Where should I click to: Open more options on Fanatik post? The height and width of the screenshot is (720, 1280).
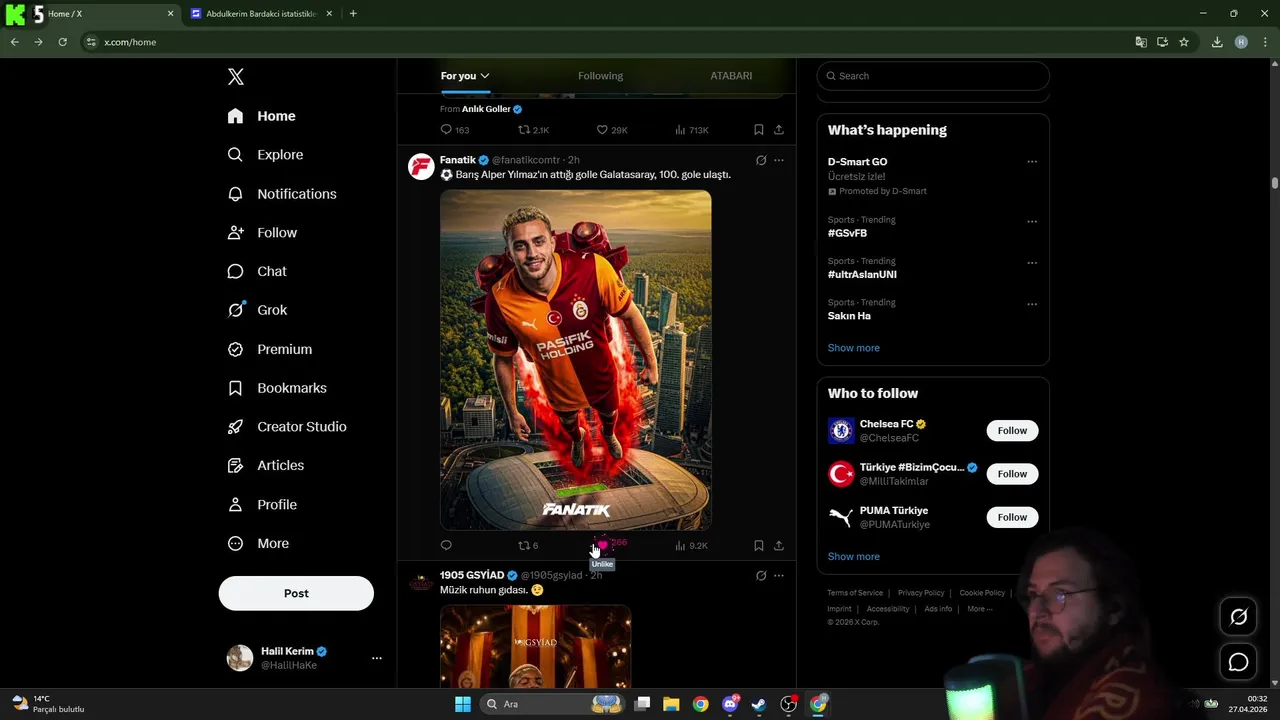[779, 160]
